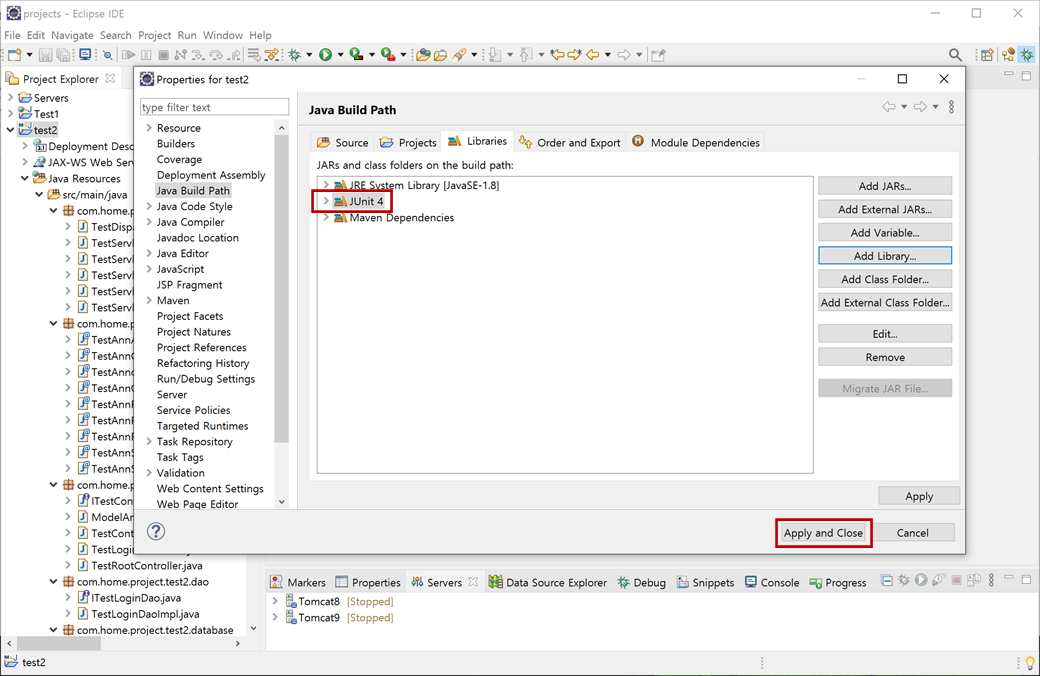Screen dimensions: 1040x676
Task: Click the Apply and Close button
Action: (x=823, y=533)
